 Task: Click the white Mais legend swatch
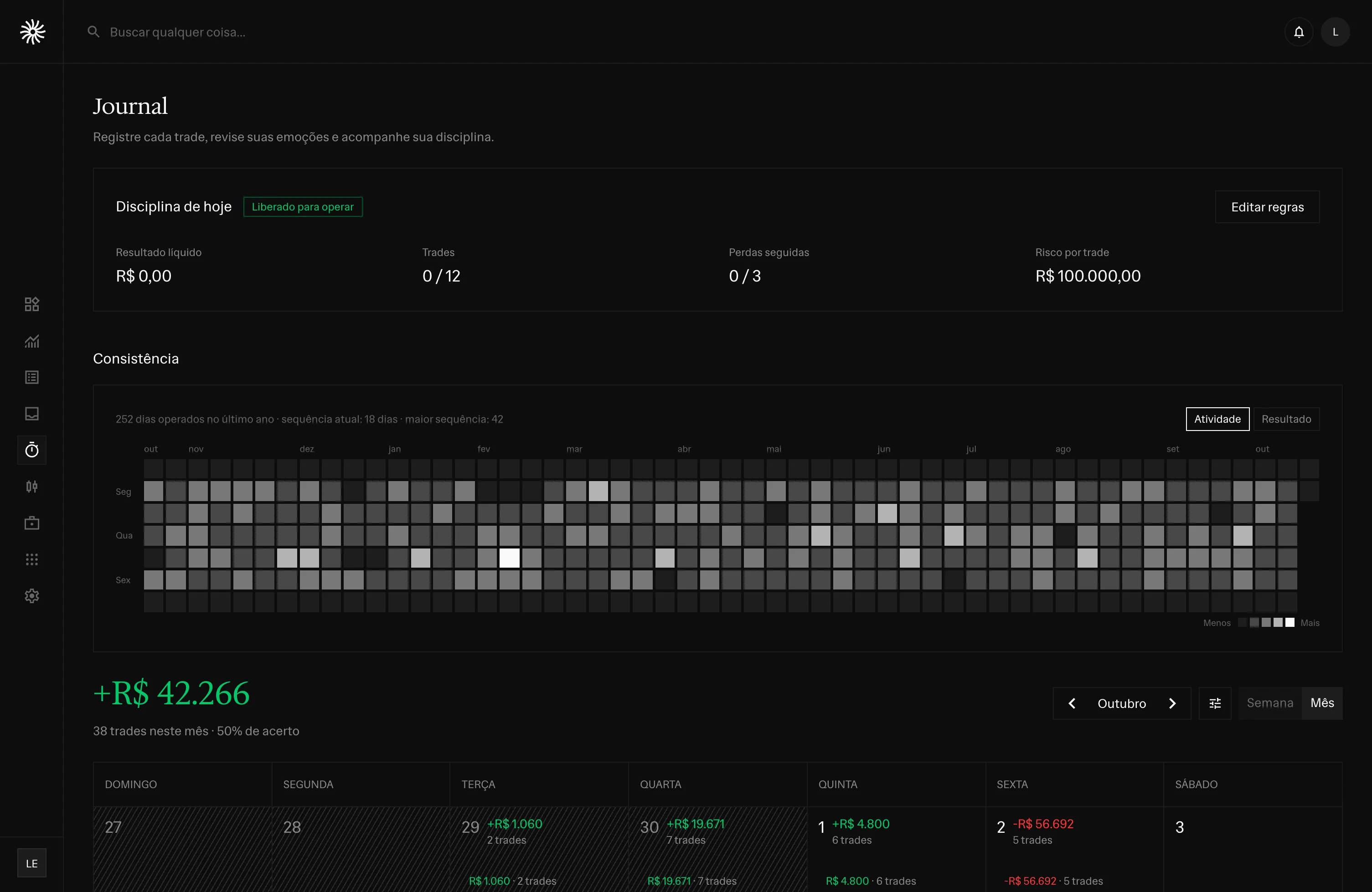(1289, 622)
